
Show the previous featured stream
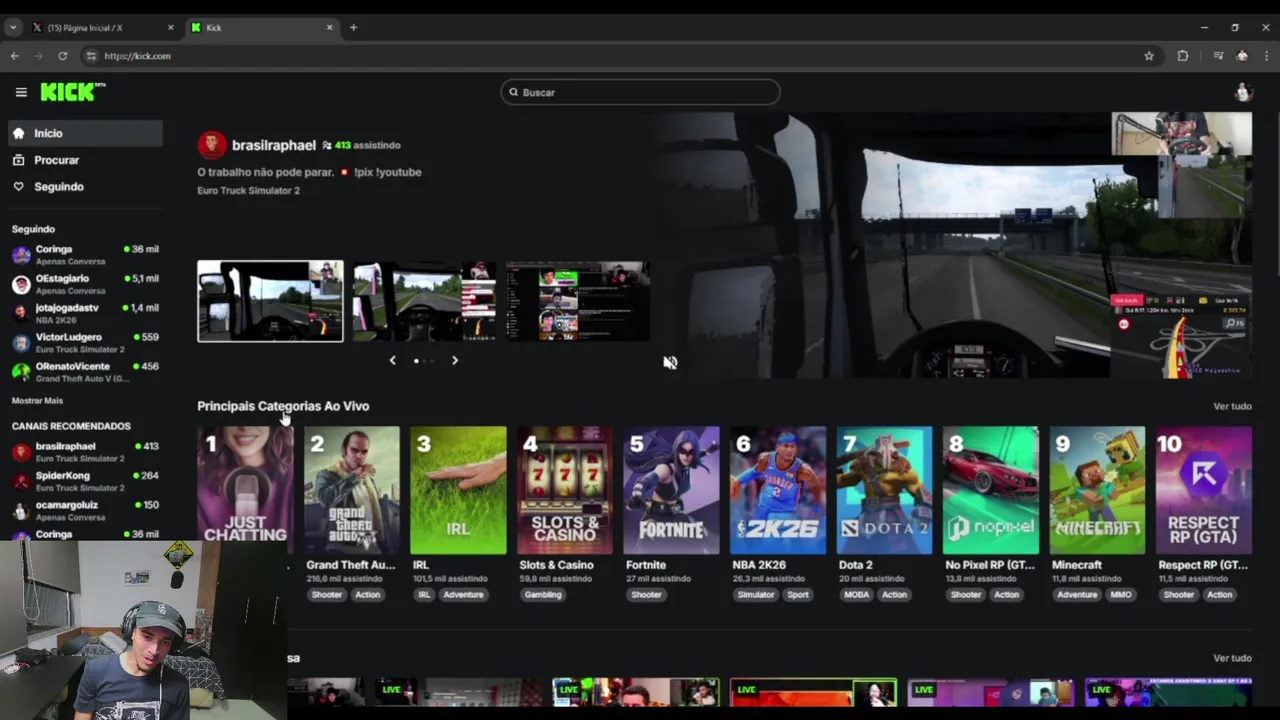392,360
